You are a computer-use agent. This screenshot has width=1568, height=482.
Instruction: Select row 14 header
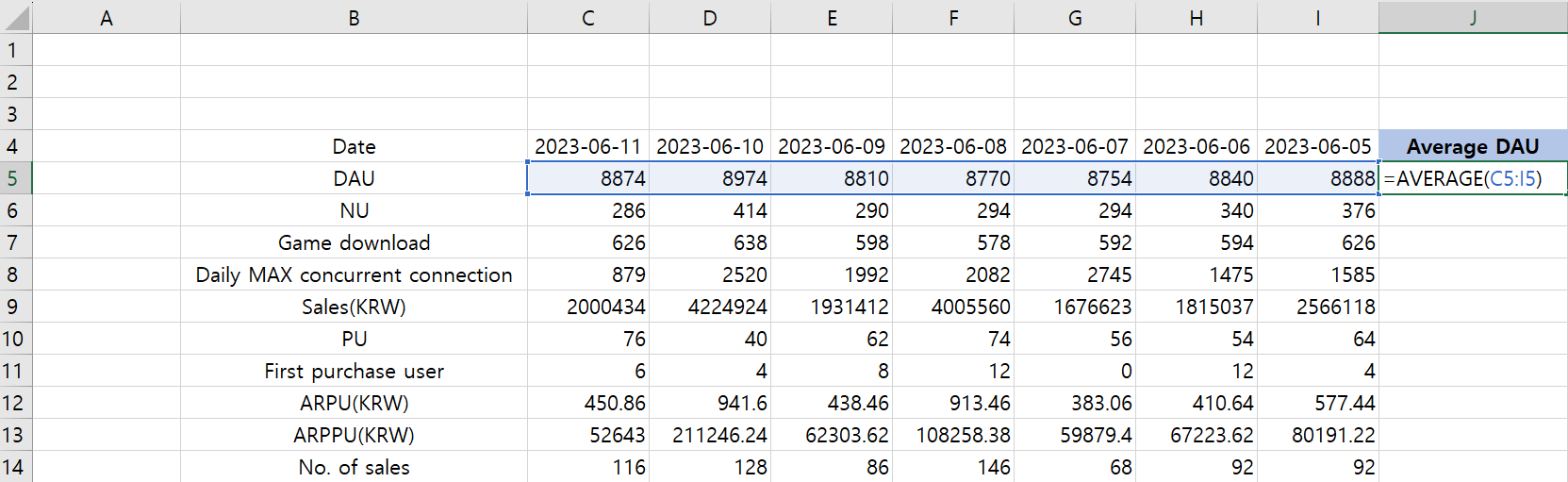16,467
